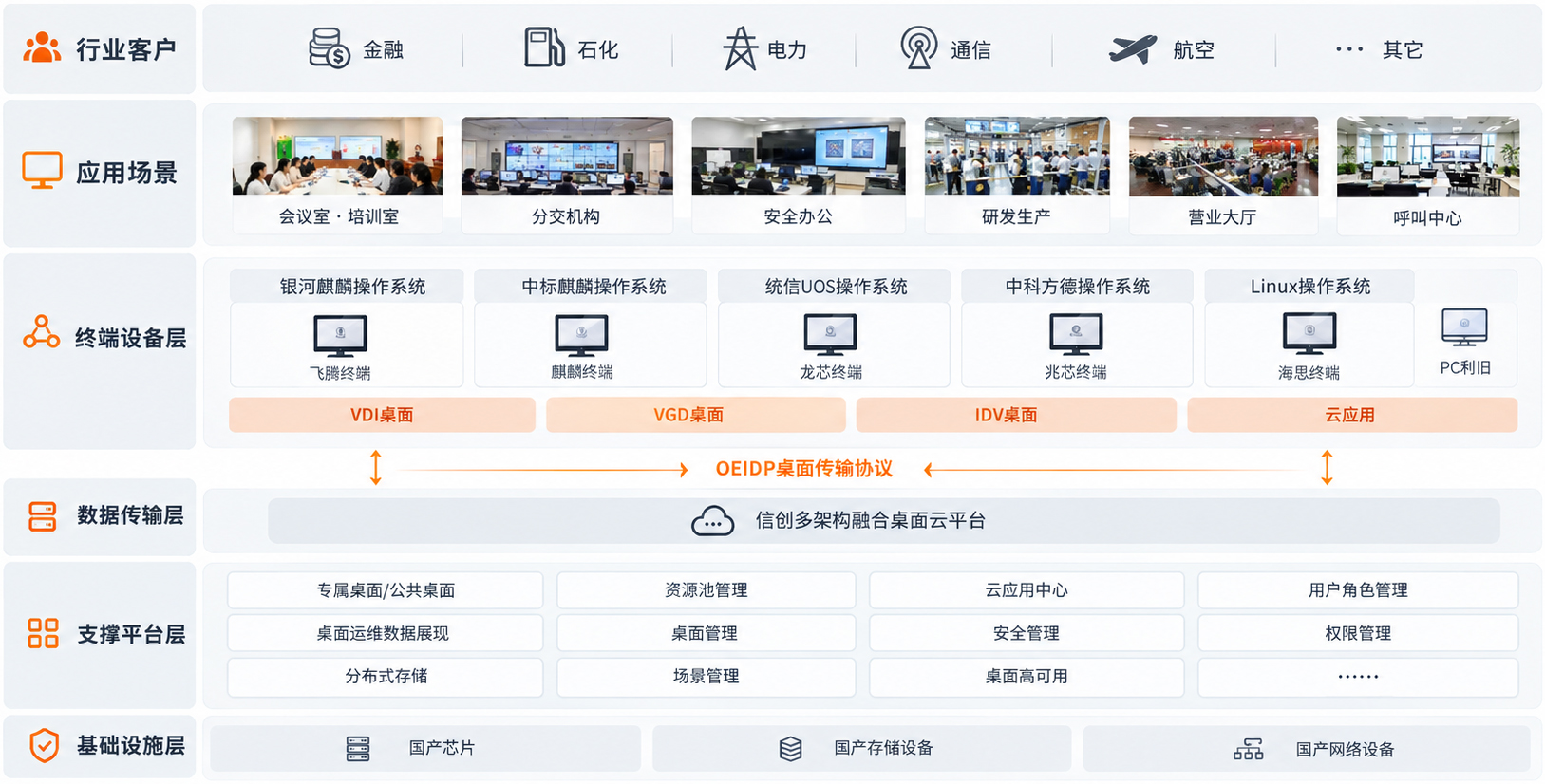Click the 国产芯片 server rack icon
This screenshot has height=784, width=1545.
(x=358, y=749)
